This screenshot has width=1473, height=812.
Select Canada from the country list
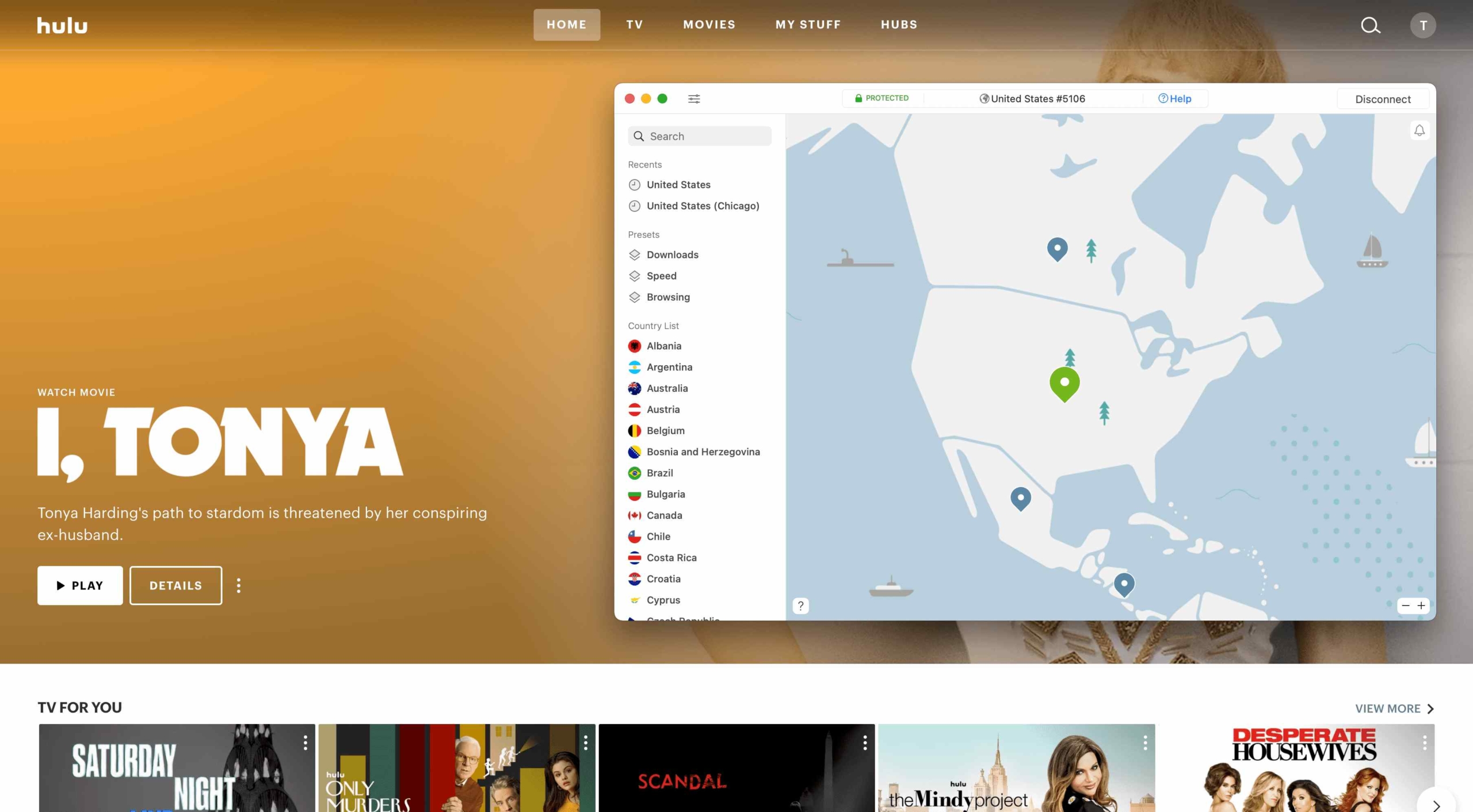[665, 515]
